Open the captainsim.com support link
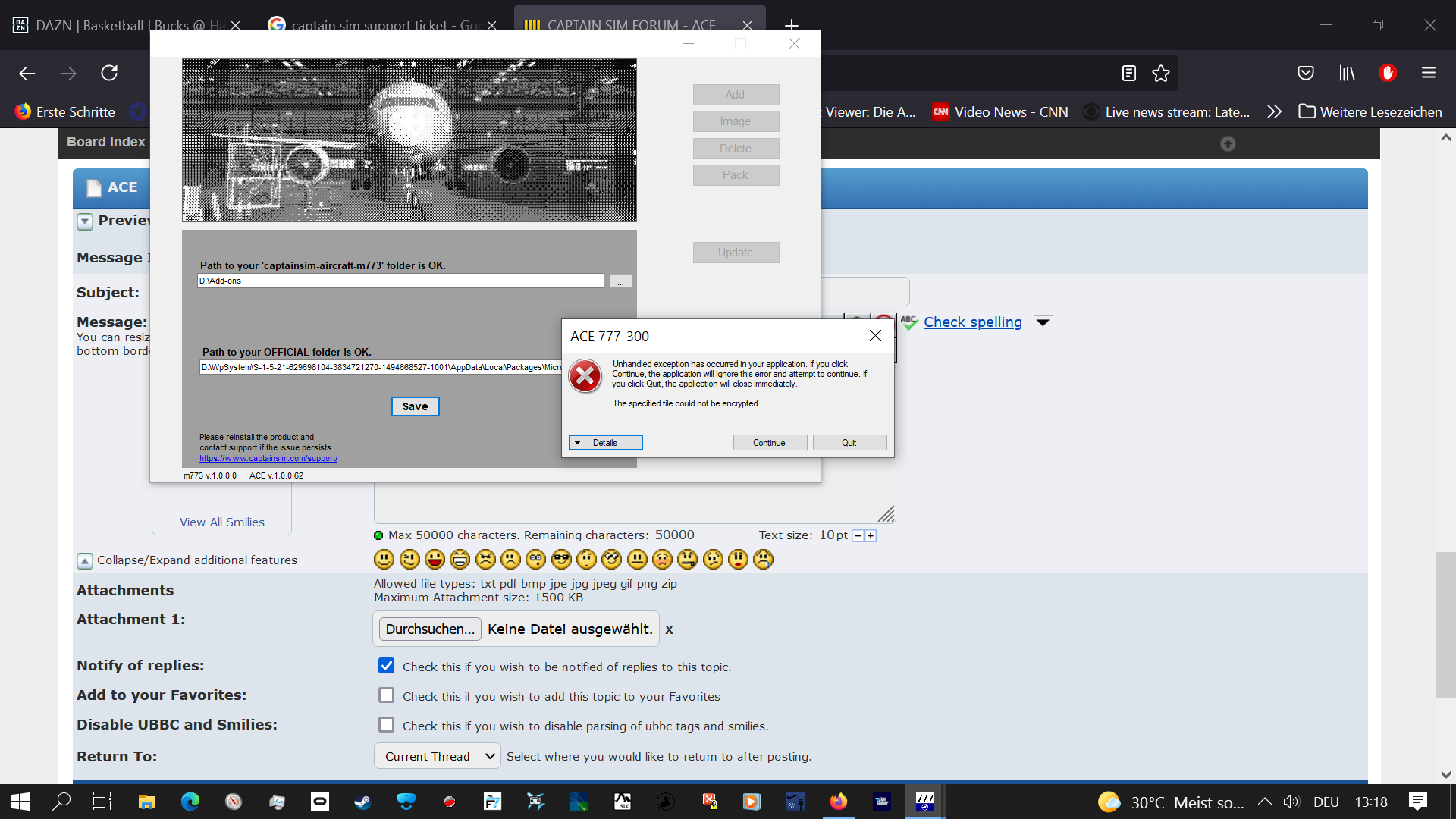The height and width of the screenshot is (819, 1456). 268,458
